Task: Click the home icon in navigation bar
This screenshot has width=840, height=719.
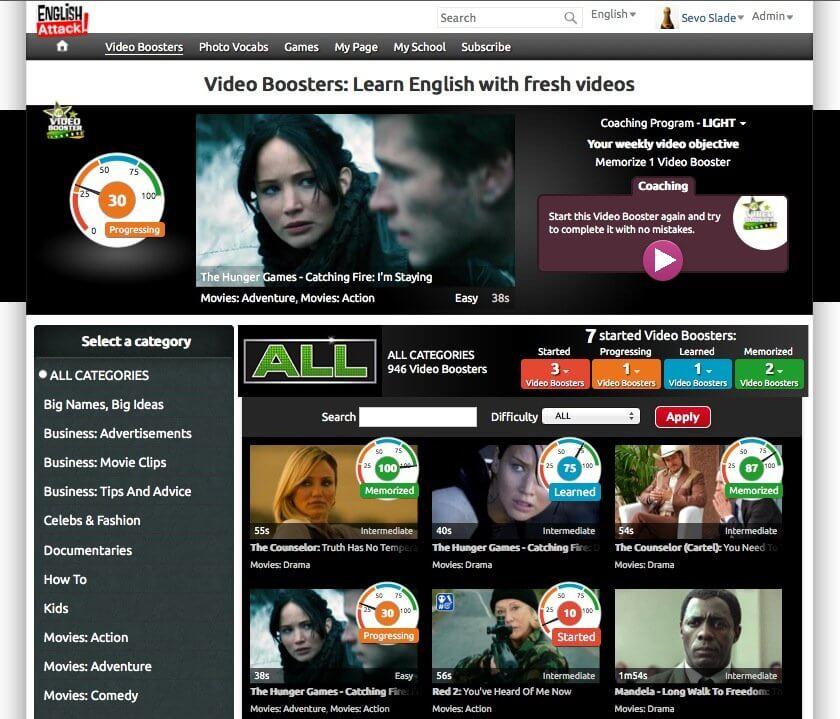Action: pyautogui.click(x=62, y=46)
